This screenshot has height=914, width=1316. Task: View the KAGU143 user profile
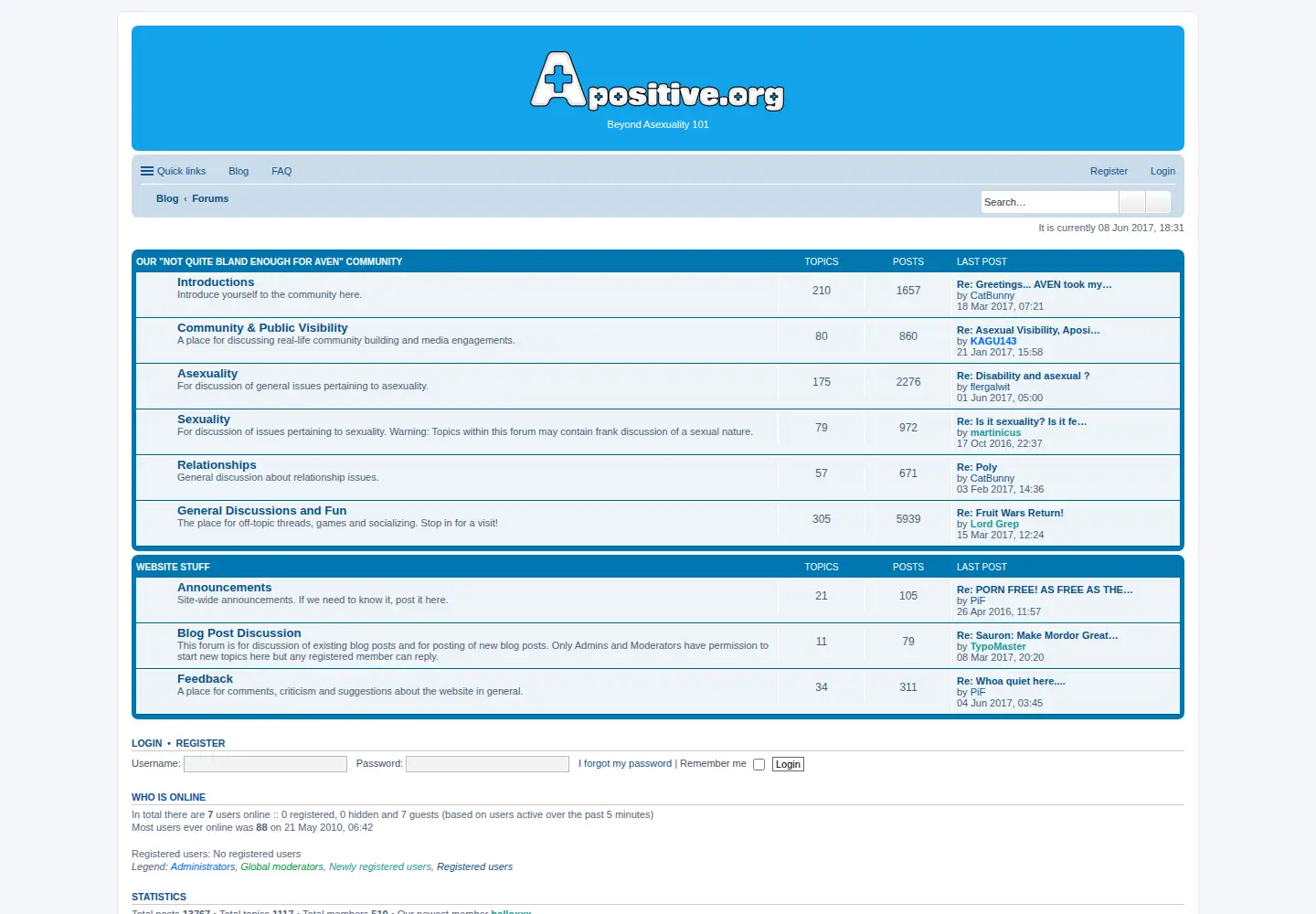pos(993,341)
